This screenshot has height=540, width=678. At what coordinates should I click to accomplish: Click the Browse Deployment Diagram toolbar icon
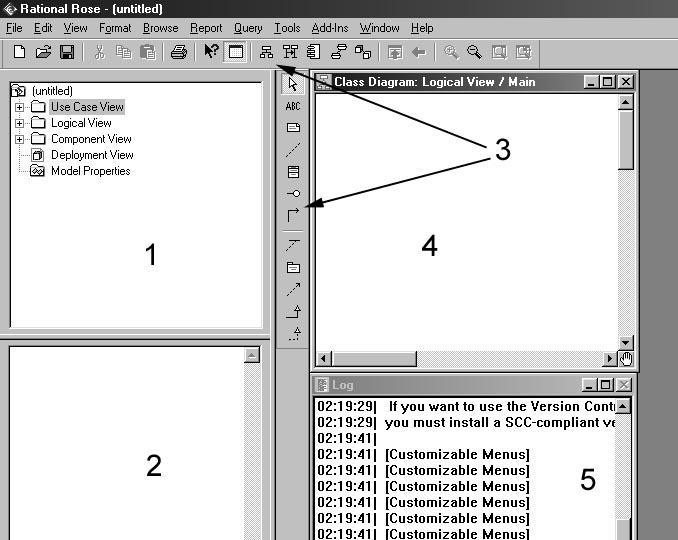pyautogui.click(x=363, y=52)
